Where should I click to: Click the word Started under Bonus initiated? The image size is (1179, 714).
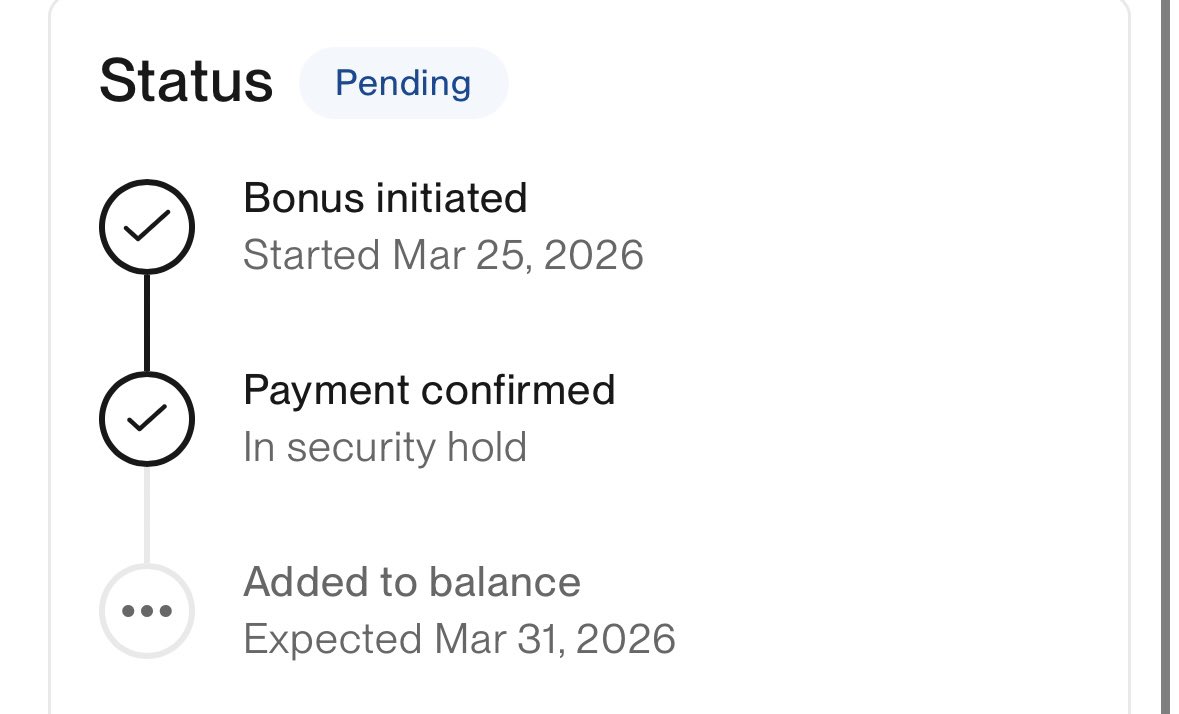click(x=311, y=255)
